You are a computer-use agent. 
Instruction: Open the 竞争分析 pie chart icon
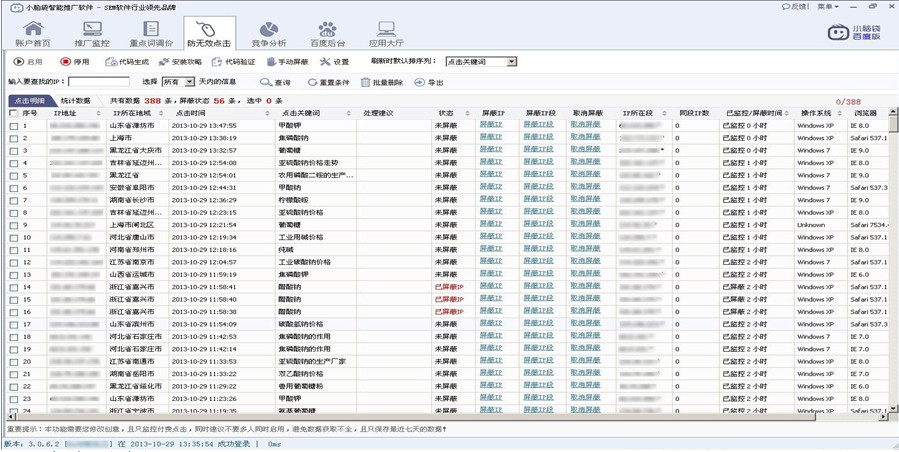point(268,35)
